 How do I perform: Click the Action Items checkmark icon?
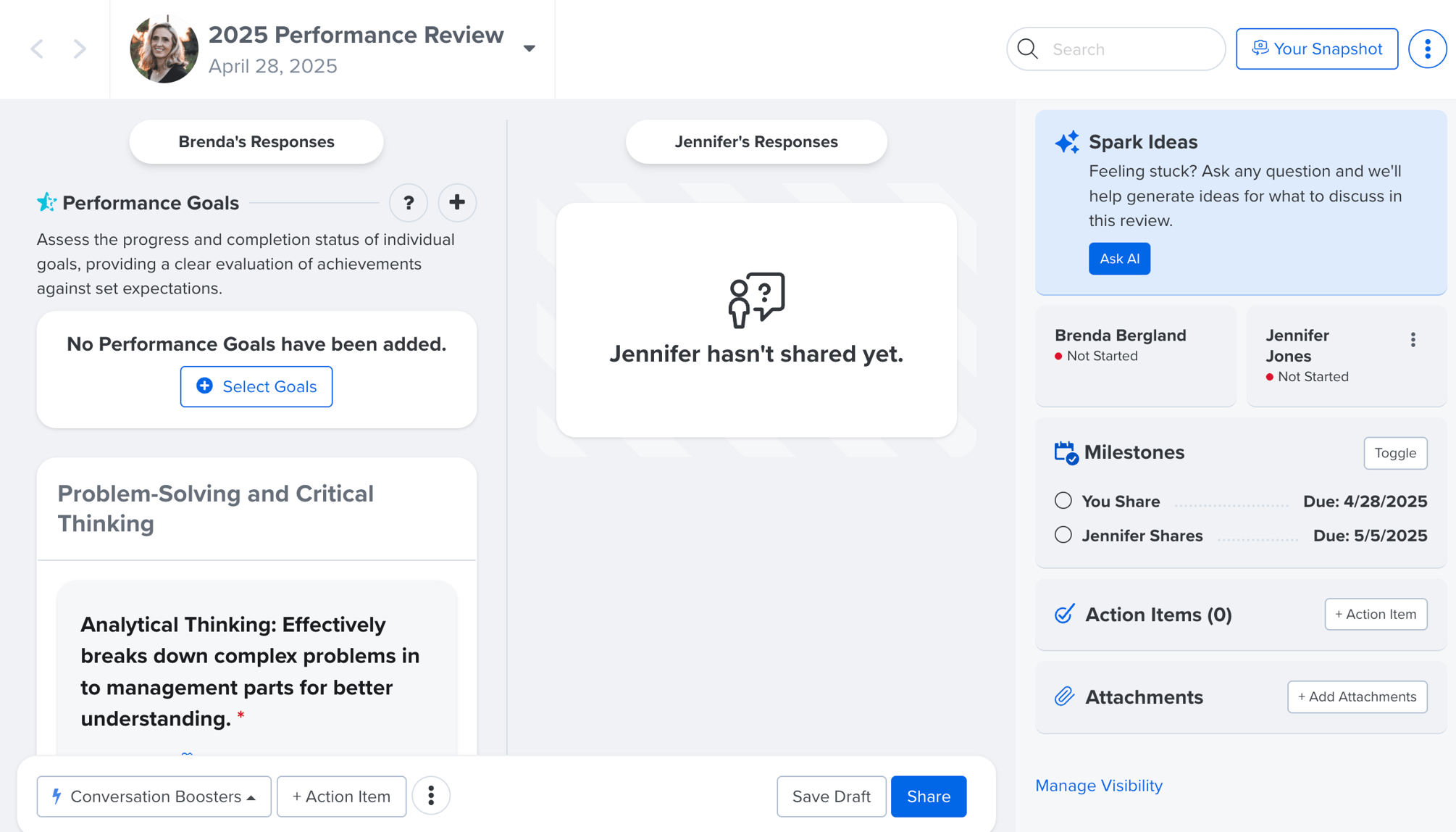point(1063,614)
